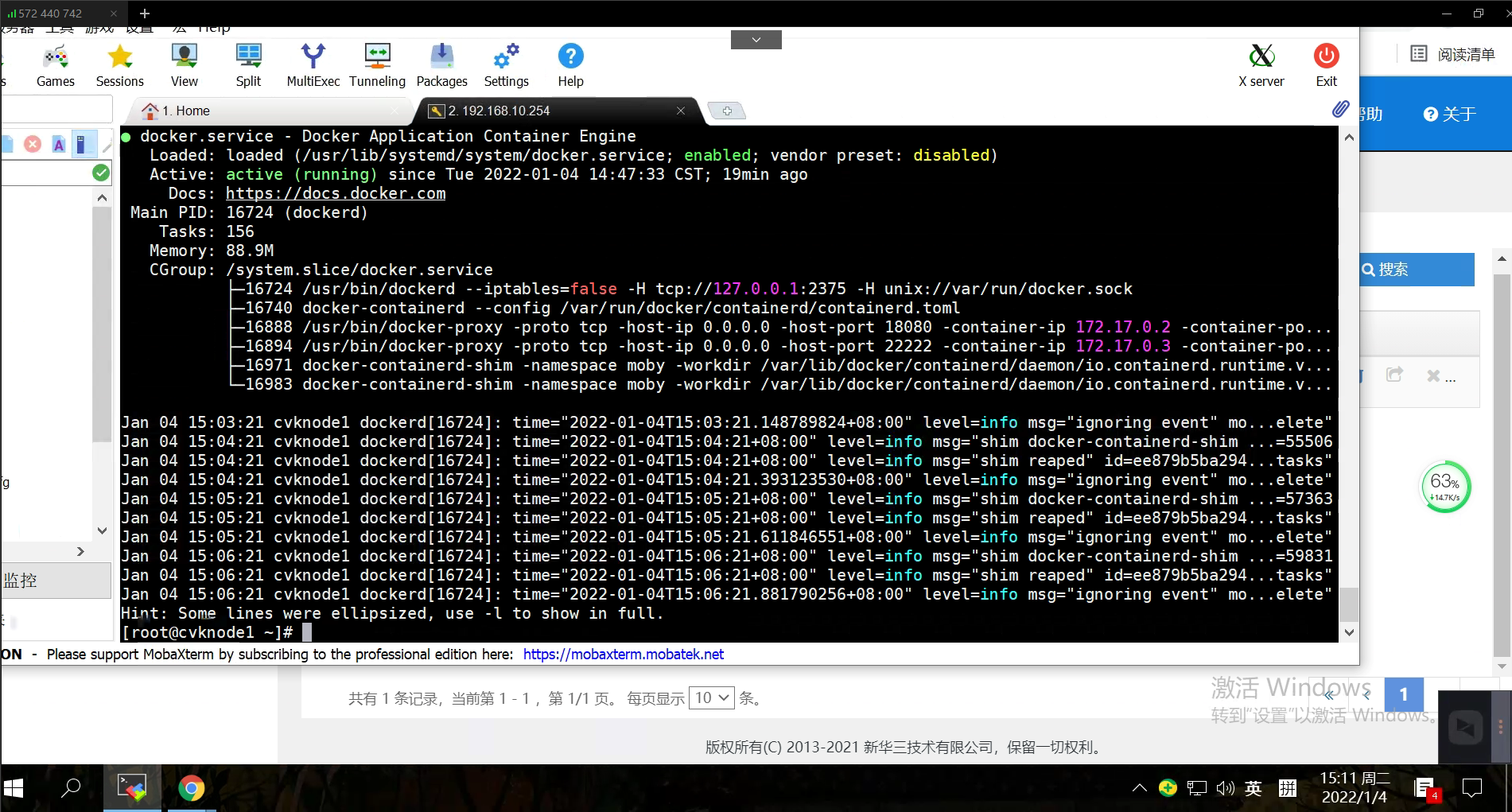
Task: Open the Packages icon
Action: [x=441, y=64]
